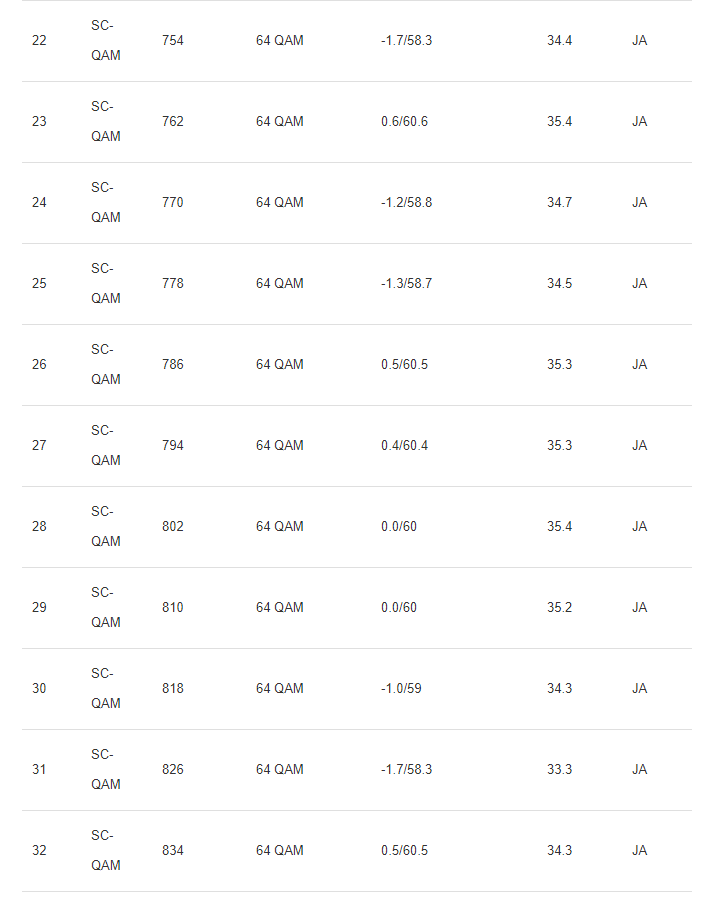Click power reading 0.4/60.4

pyautogui.click(x=404, y=446)
